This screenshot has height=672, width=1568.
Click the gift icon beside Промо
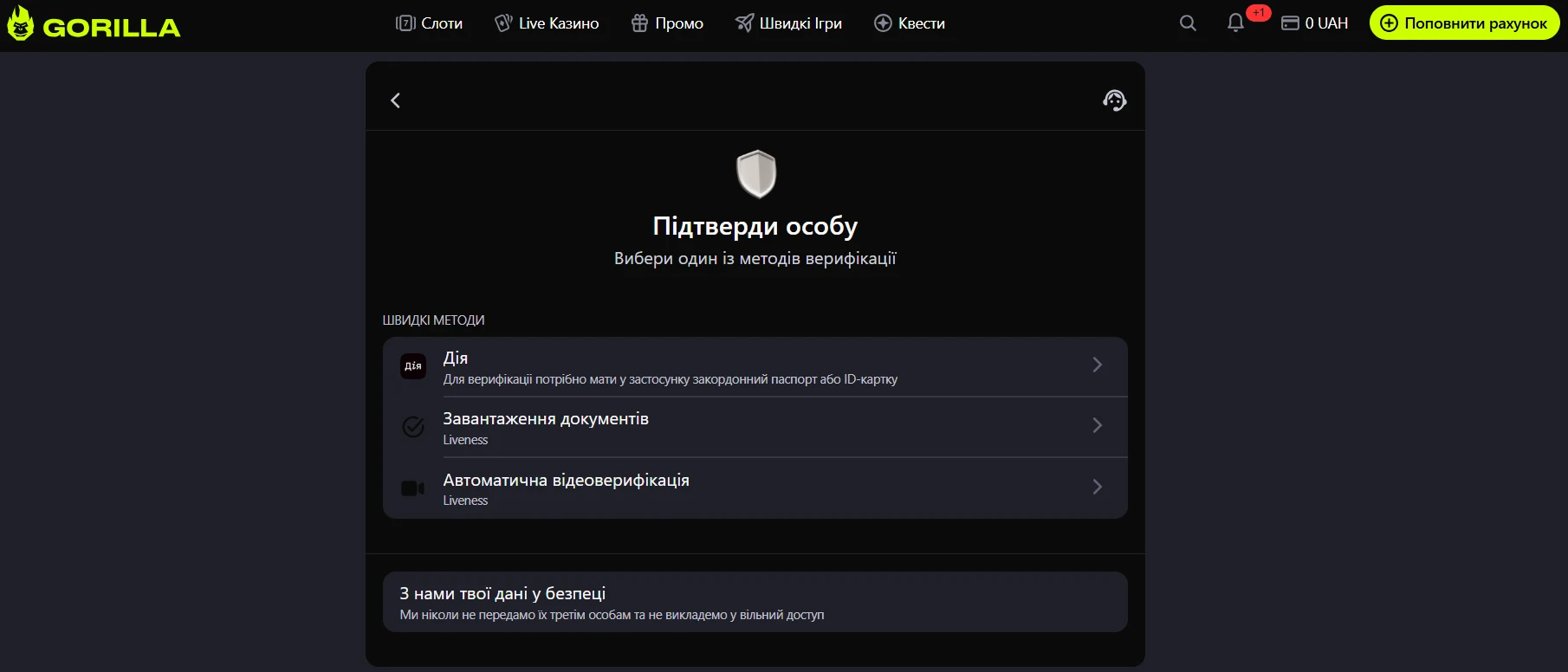tap(639, 23)
